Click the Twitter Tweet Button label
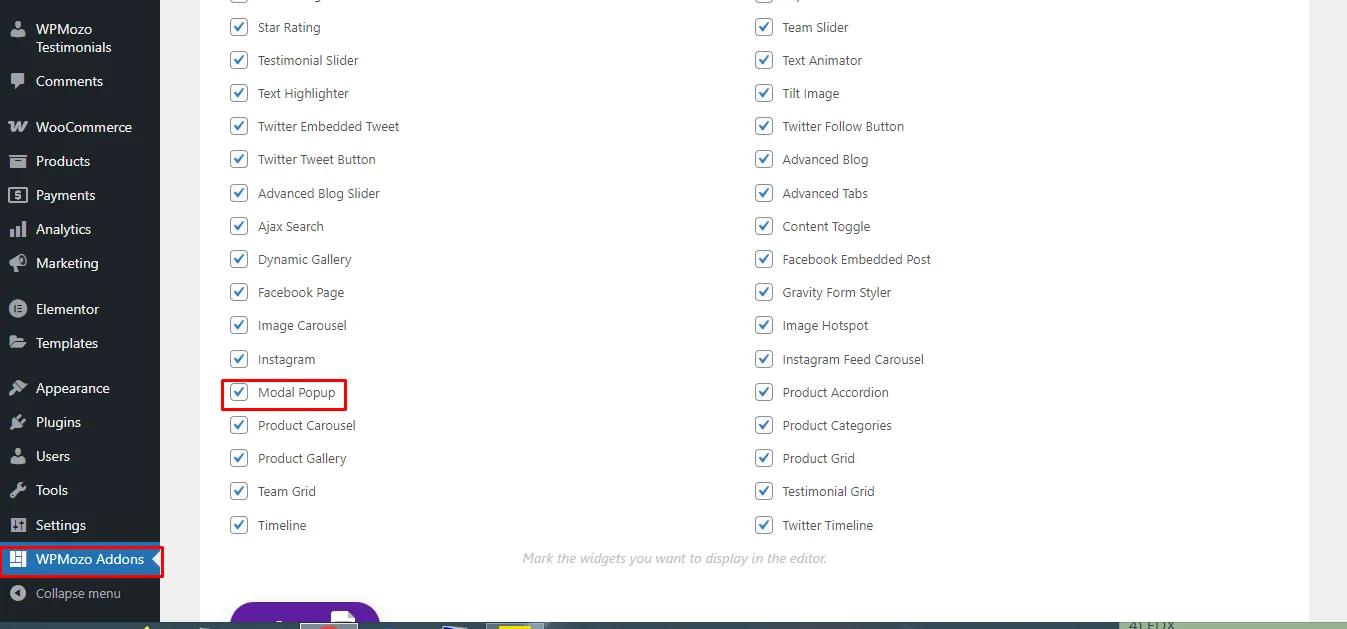 (x=317, y=159)
